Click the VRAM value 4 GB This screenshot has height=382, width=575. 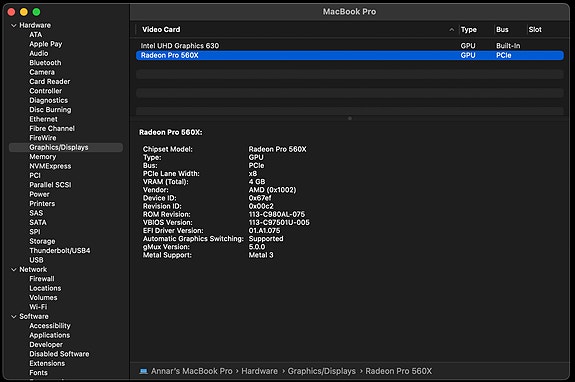point(257,181)
